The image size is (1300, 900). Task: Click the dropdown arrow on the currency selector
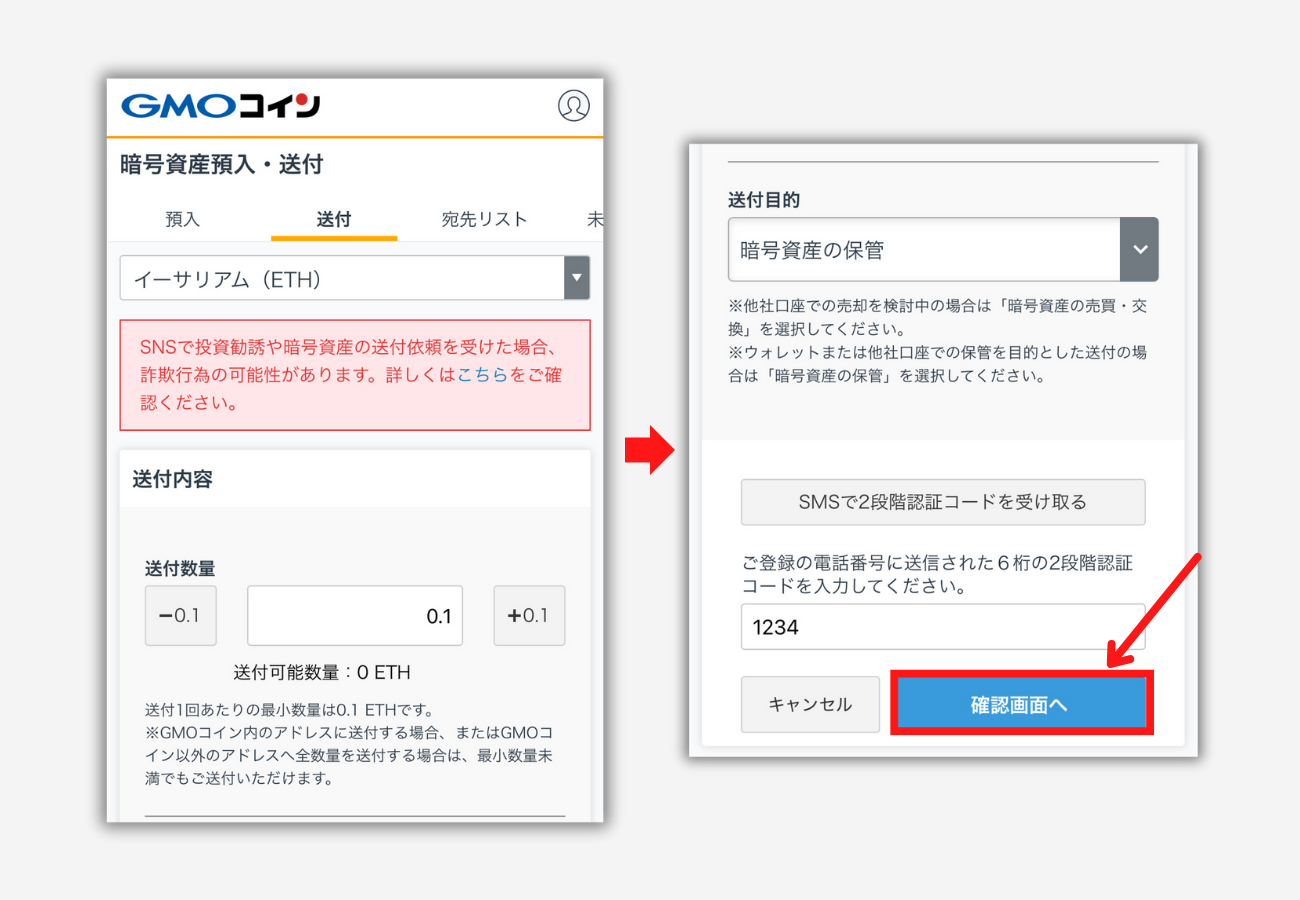coord(577,278)
